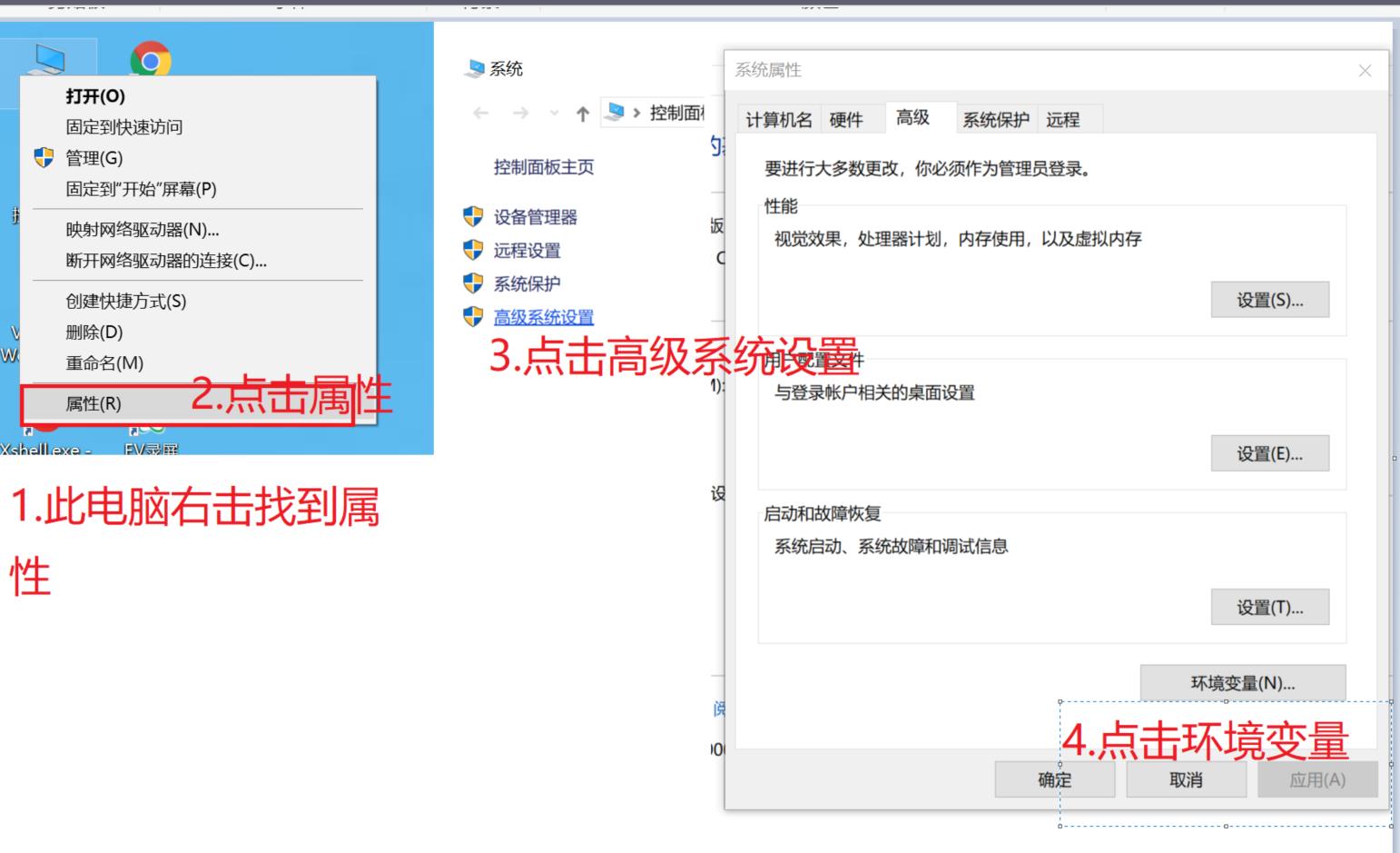
Task: Open the 控制面板主页 link
Action: tap(544, 167)
